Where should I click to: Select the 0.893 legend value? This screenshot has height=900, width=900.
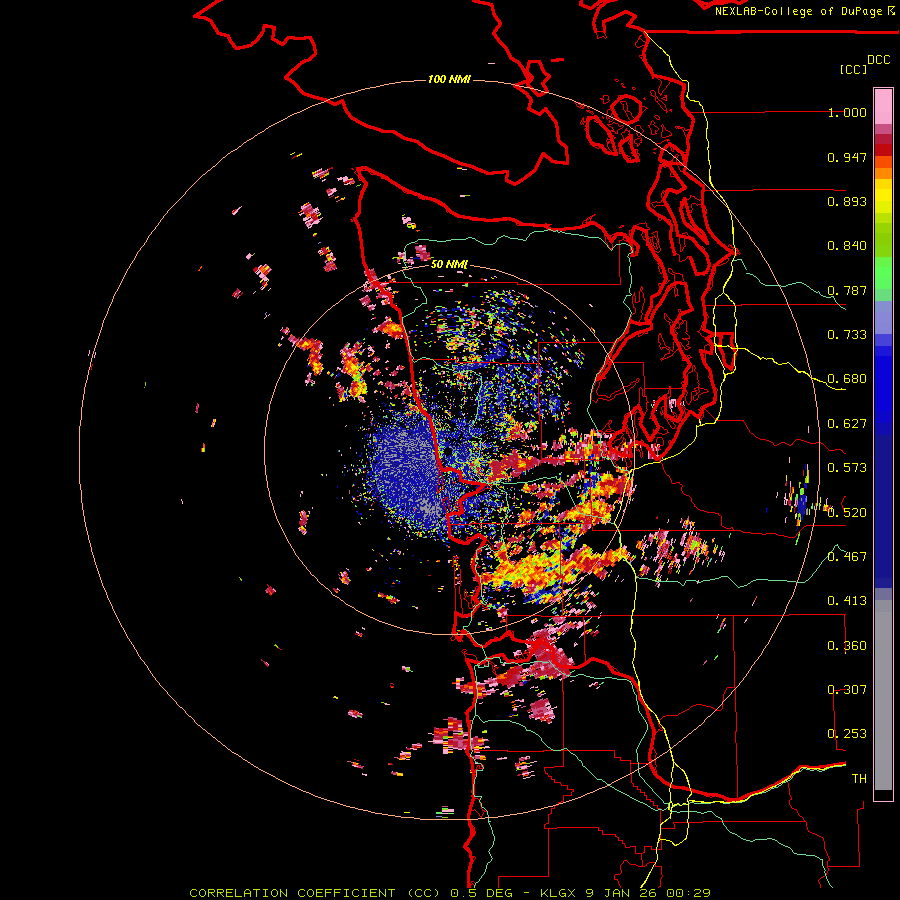pos(847,201)
